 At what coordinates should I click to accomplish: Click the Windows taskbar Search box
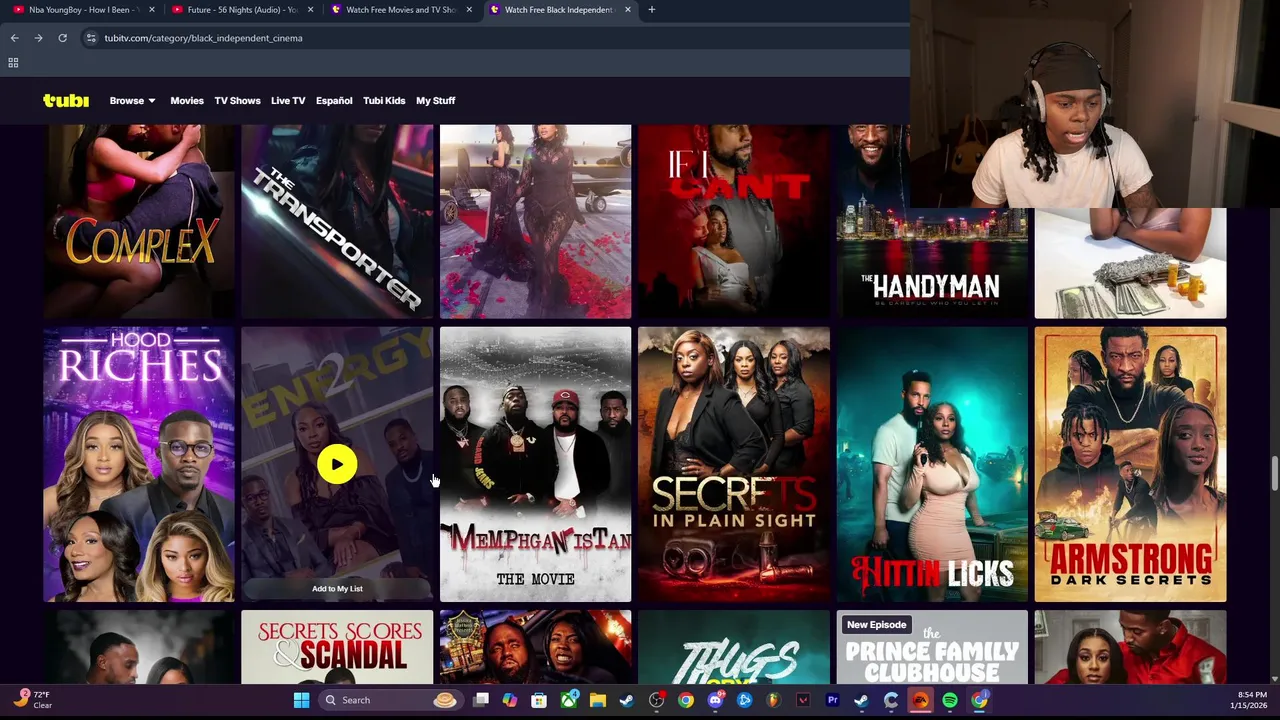pyautogui.click(x=390, y=700)
